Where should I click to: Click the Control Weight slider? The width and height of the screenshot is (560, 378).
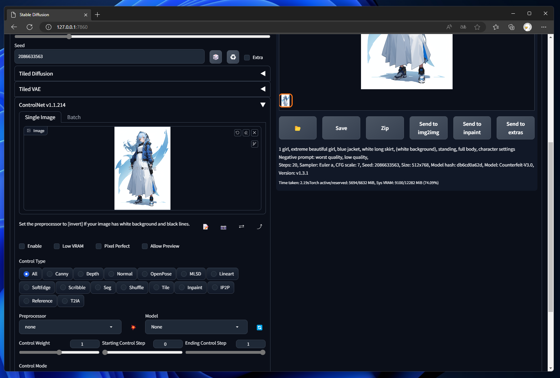(59, 352)
